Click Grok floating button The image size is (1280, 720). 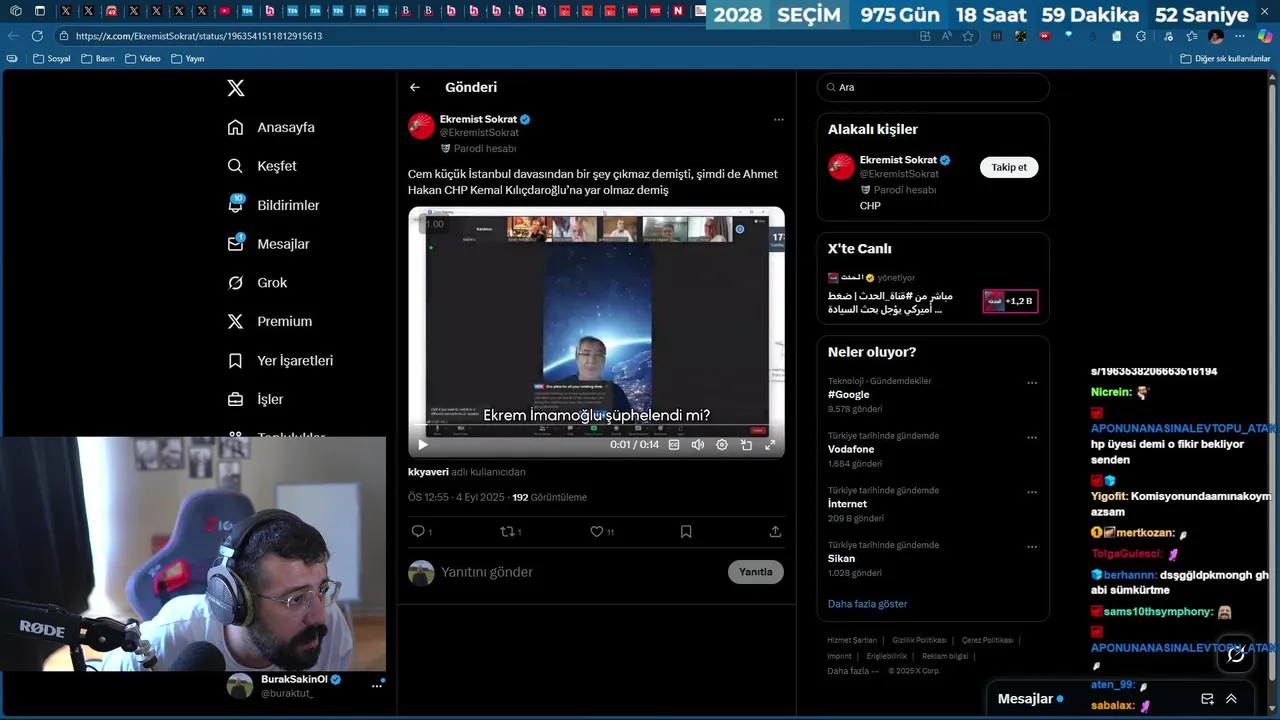1236,654
